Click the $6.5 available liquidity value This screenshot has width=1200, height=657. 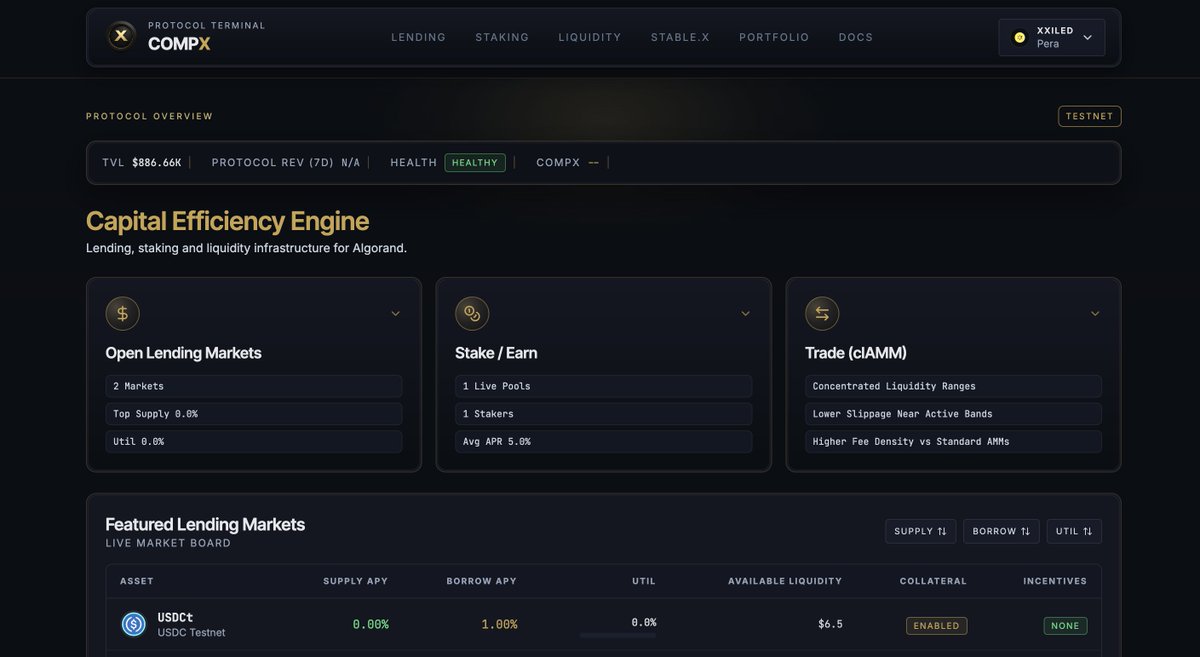(x=830, y=624)
